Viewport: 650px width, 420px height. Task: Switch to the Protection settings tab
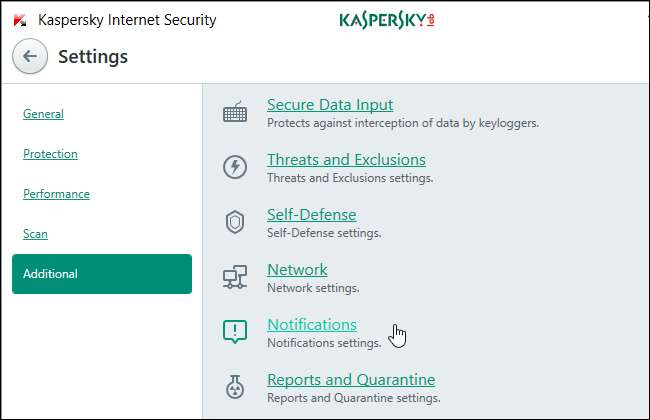coord(50,154)
